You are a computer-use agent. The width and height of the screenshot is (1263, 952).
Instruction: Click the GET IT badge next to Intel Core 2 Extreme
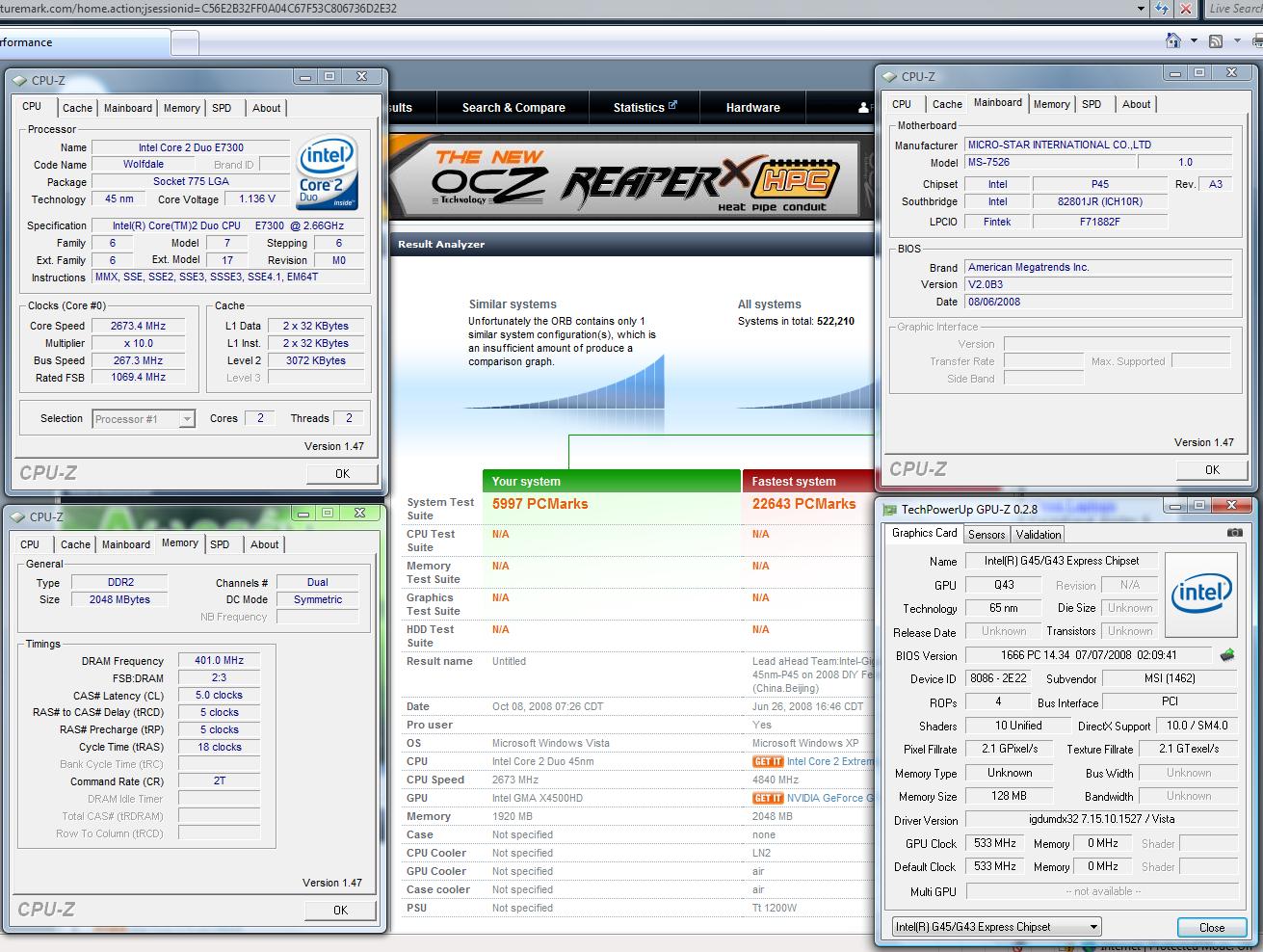[768, 761]
